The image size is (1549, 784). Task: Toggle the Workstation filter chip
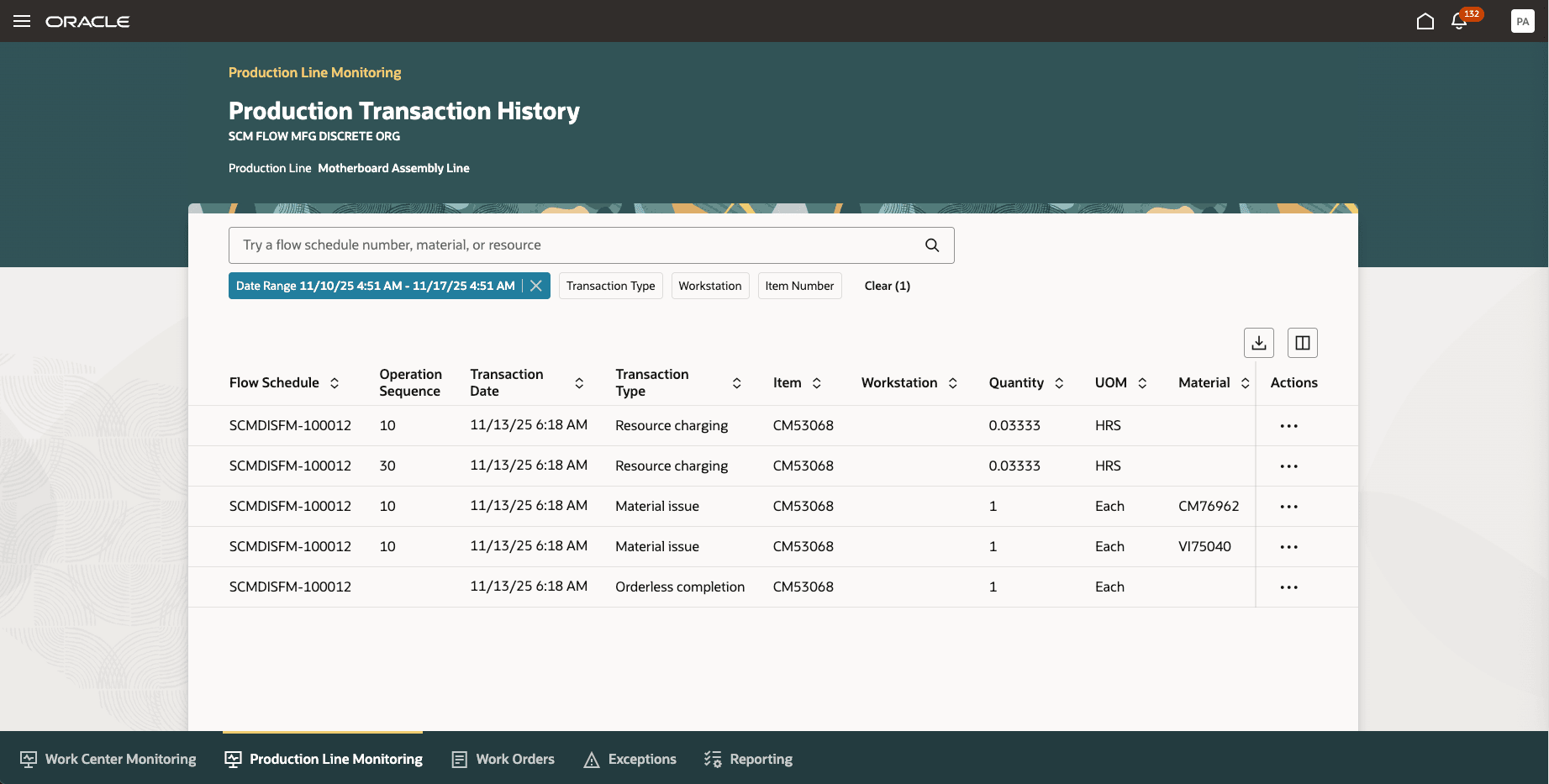pyautogui.click(x=710, y=286)
